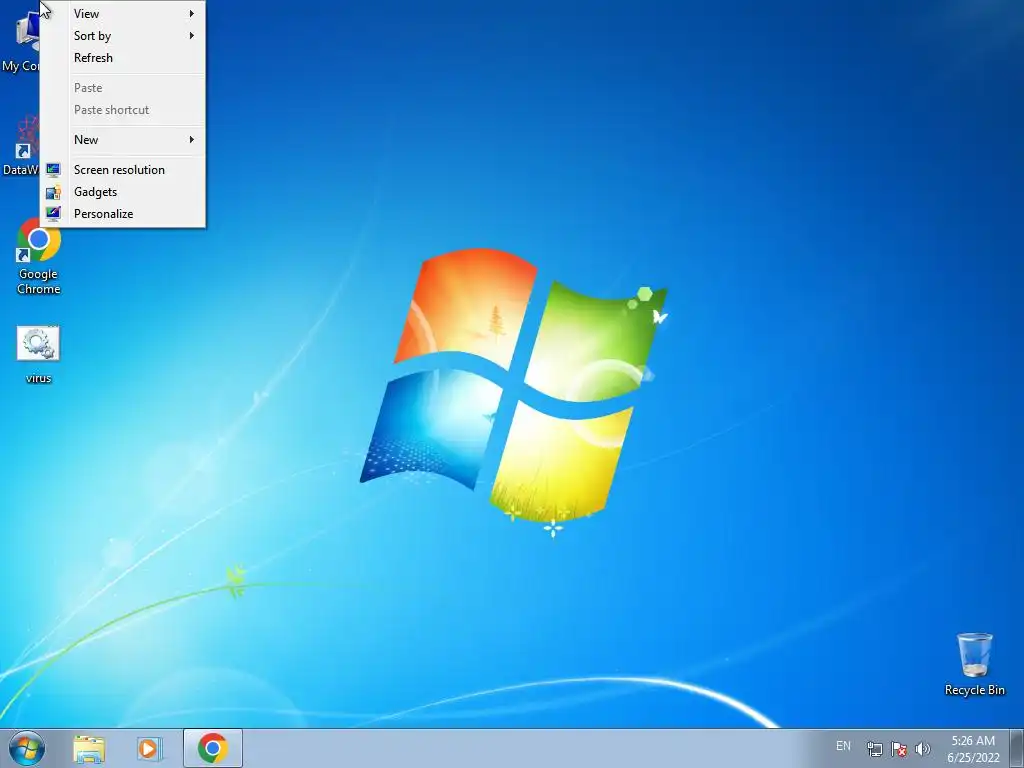
Task: Choose Refresh from the context menu
Action: point(123,58)
